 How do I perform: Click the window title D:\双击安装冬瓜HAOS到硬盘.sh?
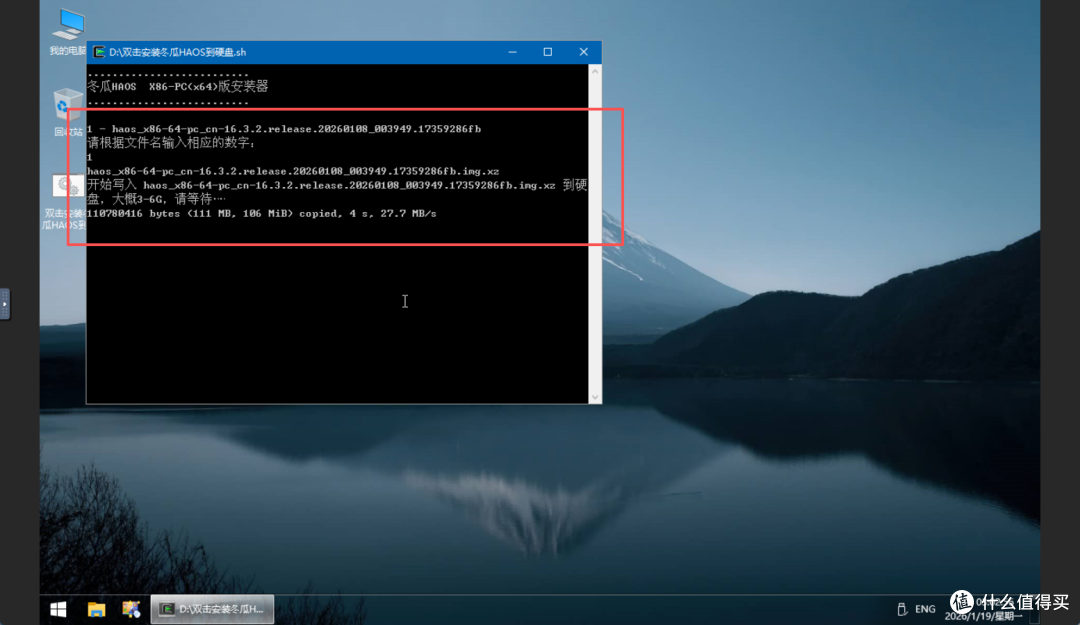178,52
